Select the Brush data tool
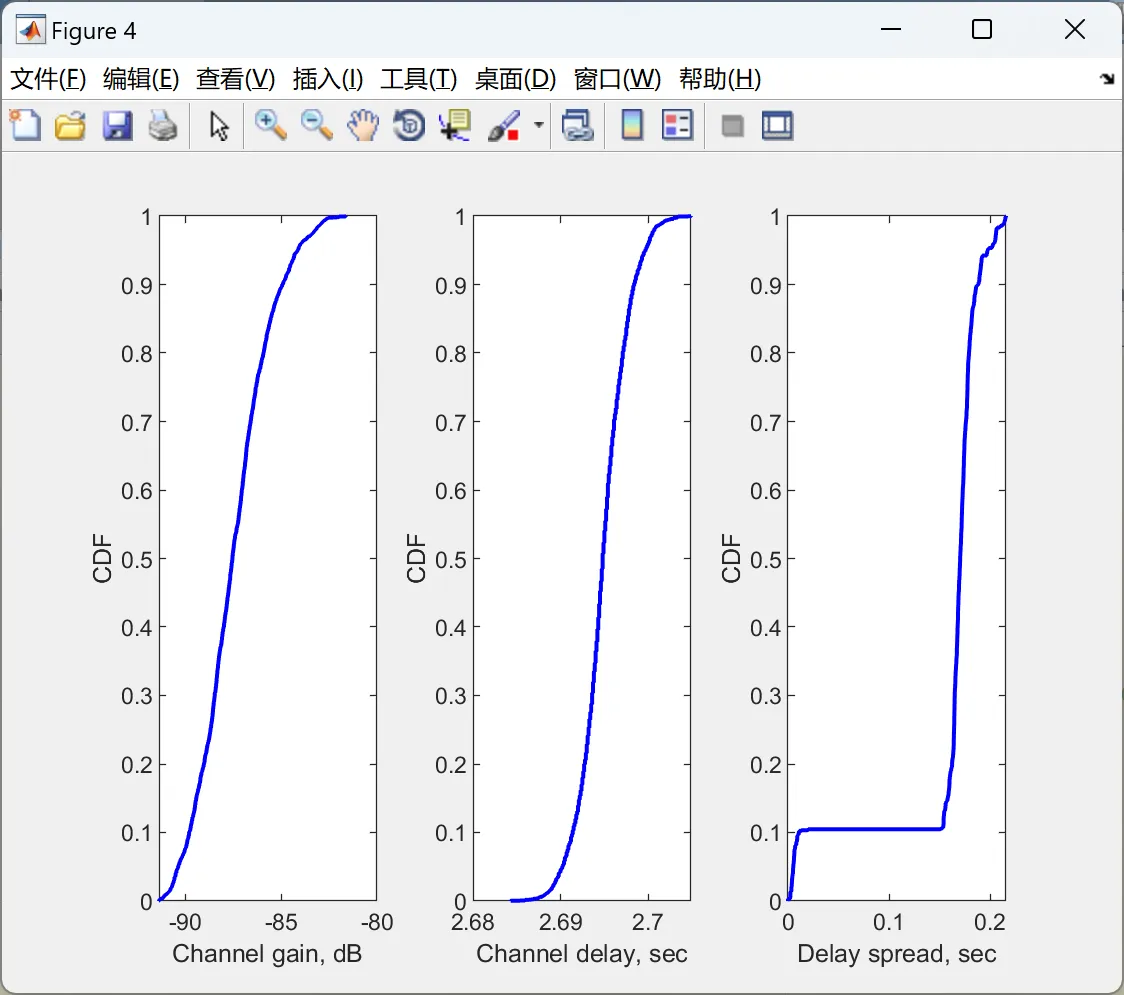The height and width of the screenshot is (995, 1124). (504, 125)
